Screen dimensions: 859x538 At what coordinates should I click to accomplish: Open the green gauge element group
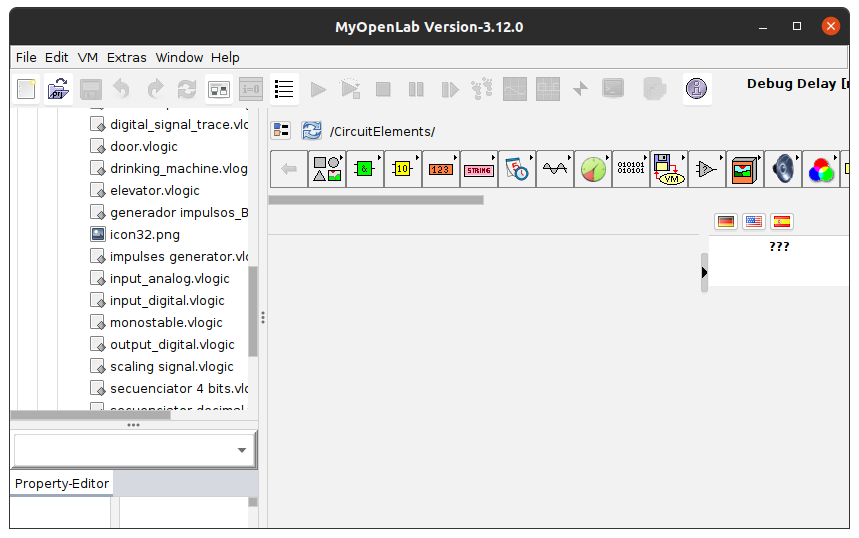593,169
